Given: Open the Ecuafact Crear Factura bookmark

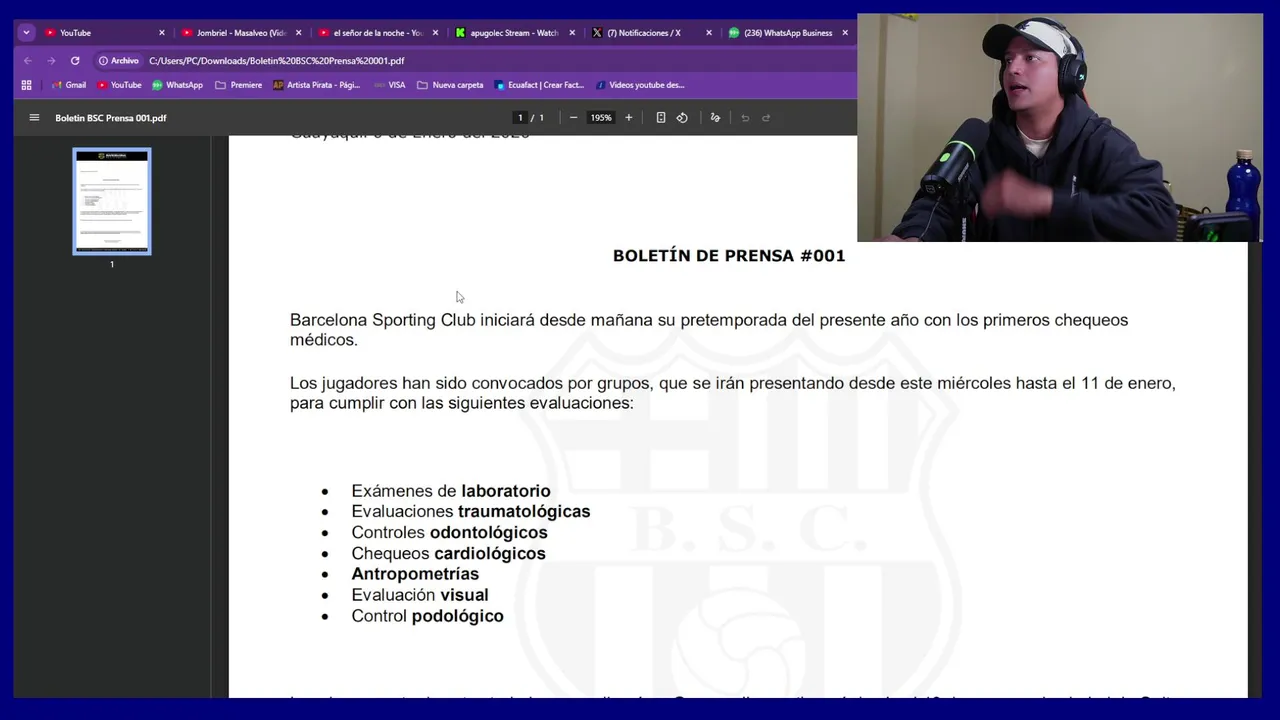Looking at the screenshot, I should coord(540,85).
